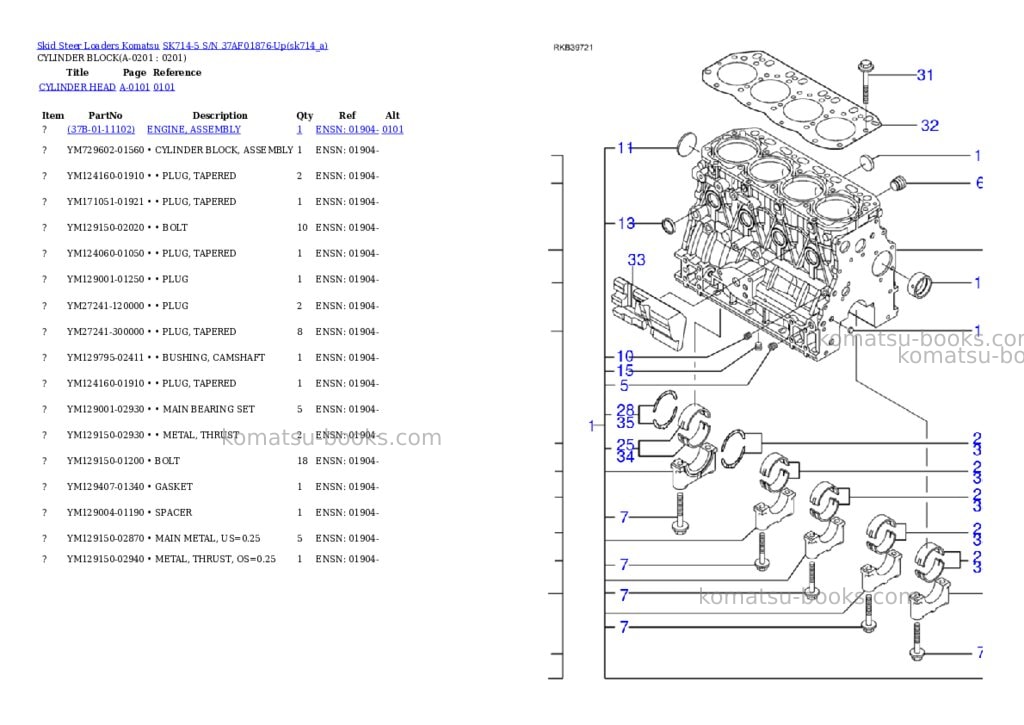This screenshot has height=725, width=1024.
Task: Open the CYLINDER HEAD title link
Action: click(77, 87)
